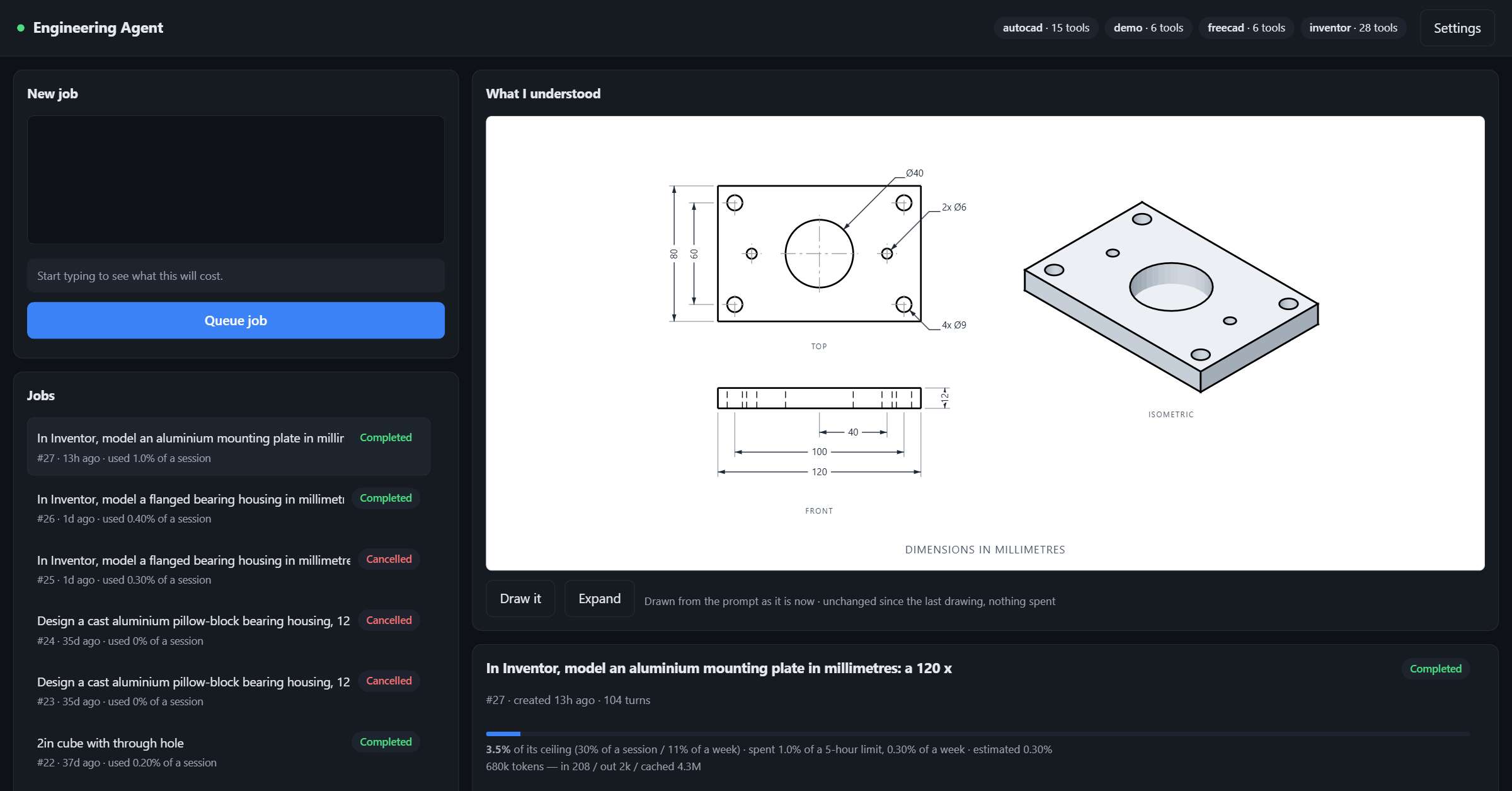Click the isometric view of the plate
The width and height of the screenshot is (1512, 791).
pyautogui.click(x=1171, y=296)
